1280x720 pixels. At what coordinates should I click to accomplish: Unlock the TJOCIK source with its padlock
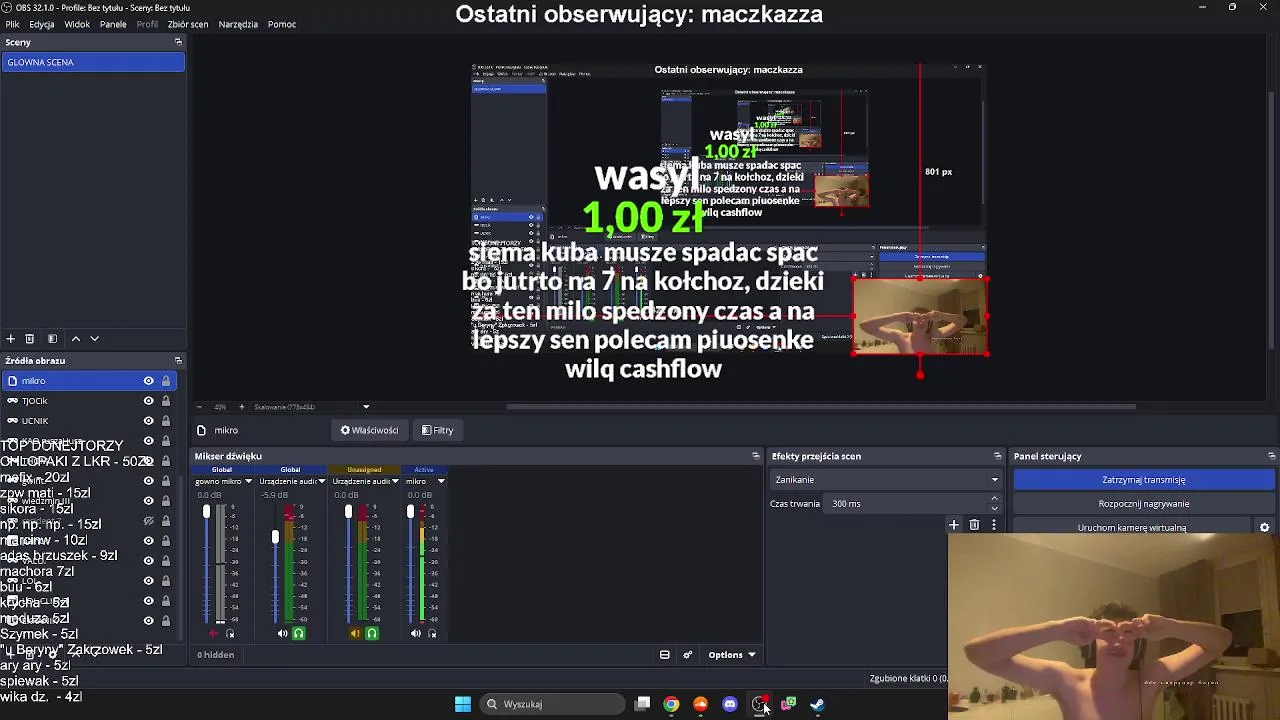click(166, 401)
